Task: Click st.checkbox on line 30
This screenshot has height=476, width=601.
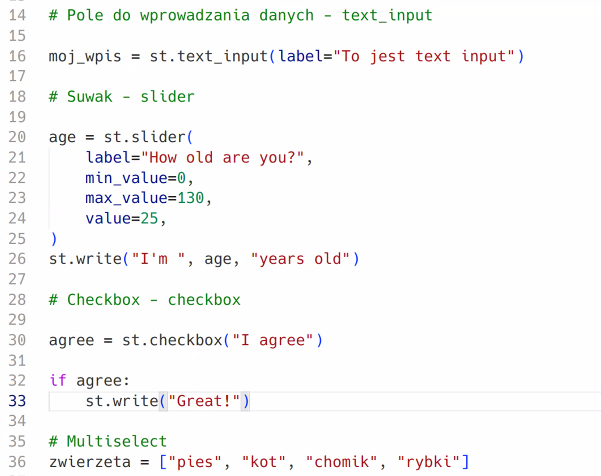Action: tap(172, 340)
